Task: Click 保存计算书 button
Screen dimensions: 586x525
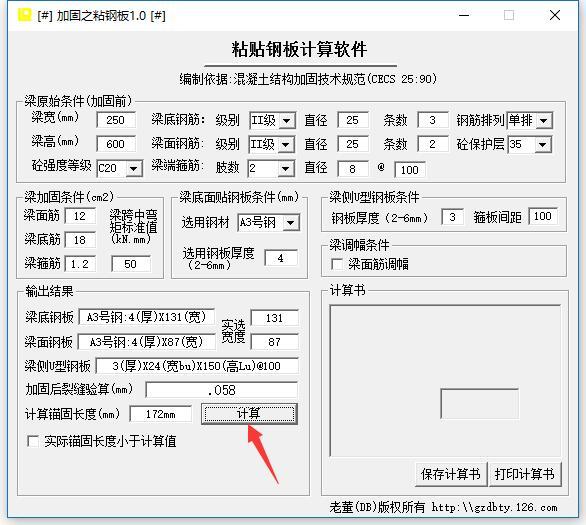Action: 451,474
